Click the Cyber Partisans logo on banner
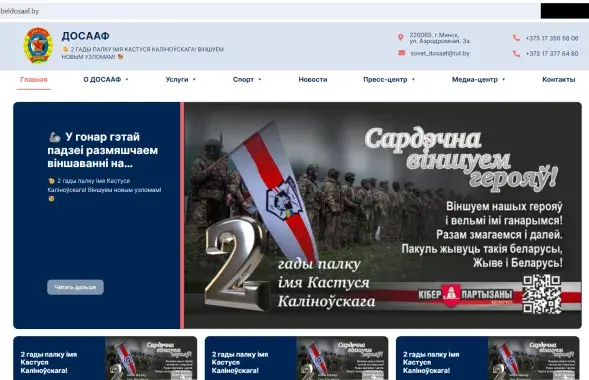Image resolution: width=589 pixels, height=380 pixels. point(465,295)
